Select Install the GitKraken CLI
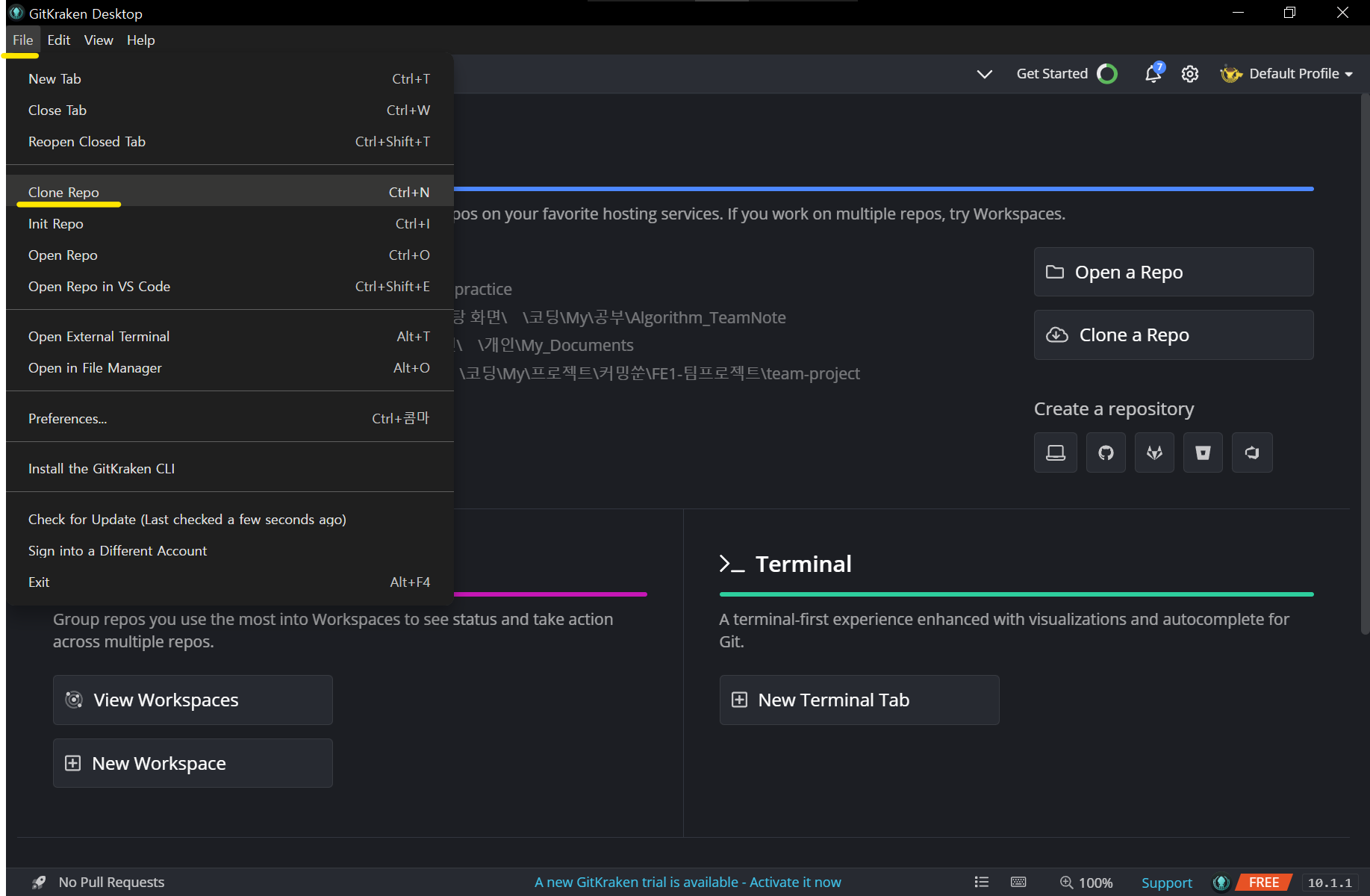The height and width of the screenshot is (896, 1370). pyautogui.click(x=230, y=468)
